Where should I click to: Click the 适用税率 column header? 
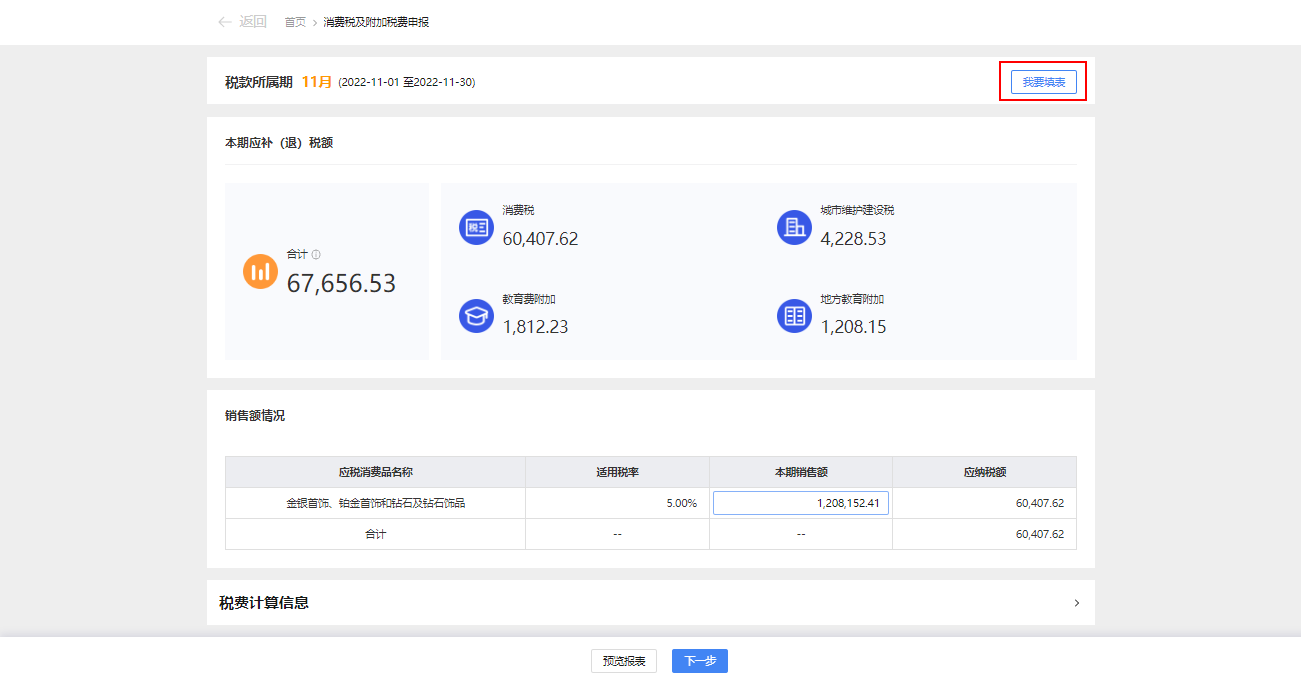tap(617, 472)
